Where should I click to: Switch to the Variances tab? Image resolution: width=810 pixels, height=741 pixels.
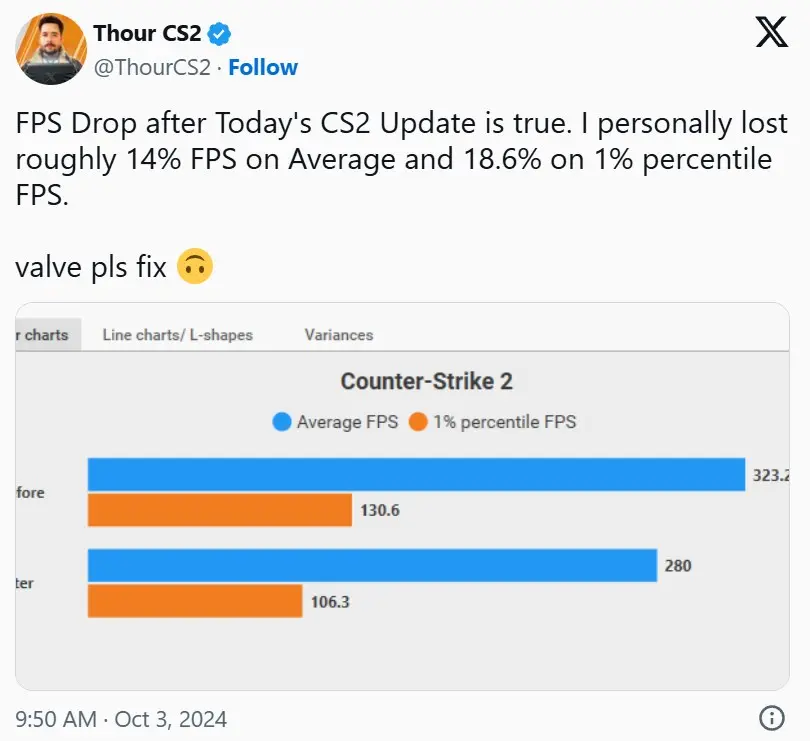tap(339, 335)
